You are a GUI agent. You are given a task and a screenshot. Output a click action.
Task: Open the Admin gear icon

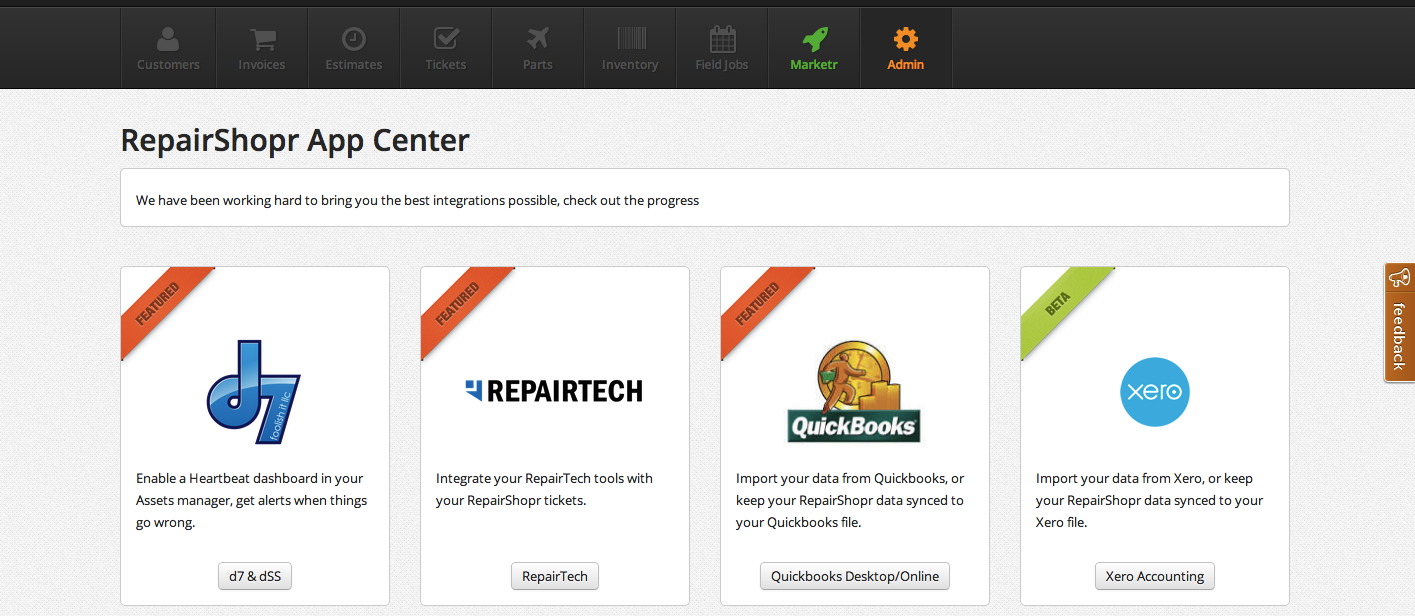click(x=906, y=39)
